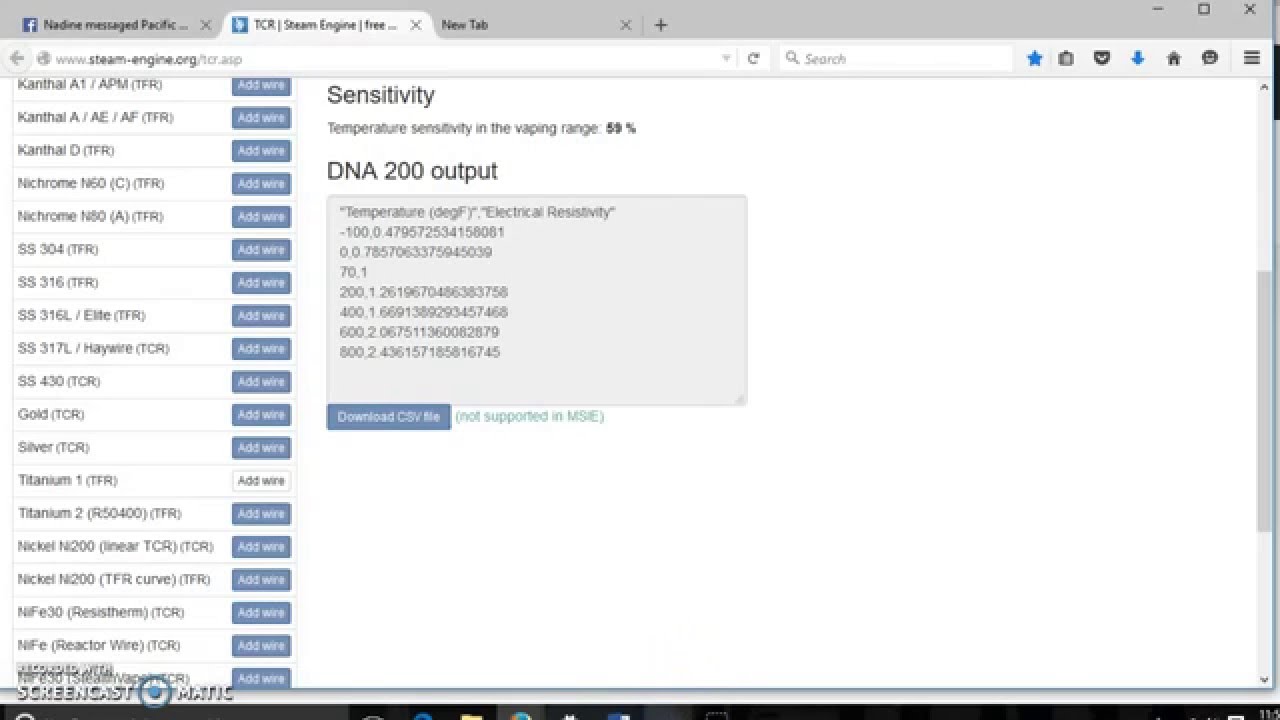Open the bookmarks list icon

pyautogui.click(x=1066, y=59)
